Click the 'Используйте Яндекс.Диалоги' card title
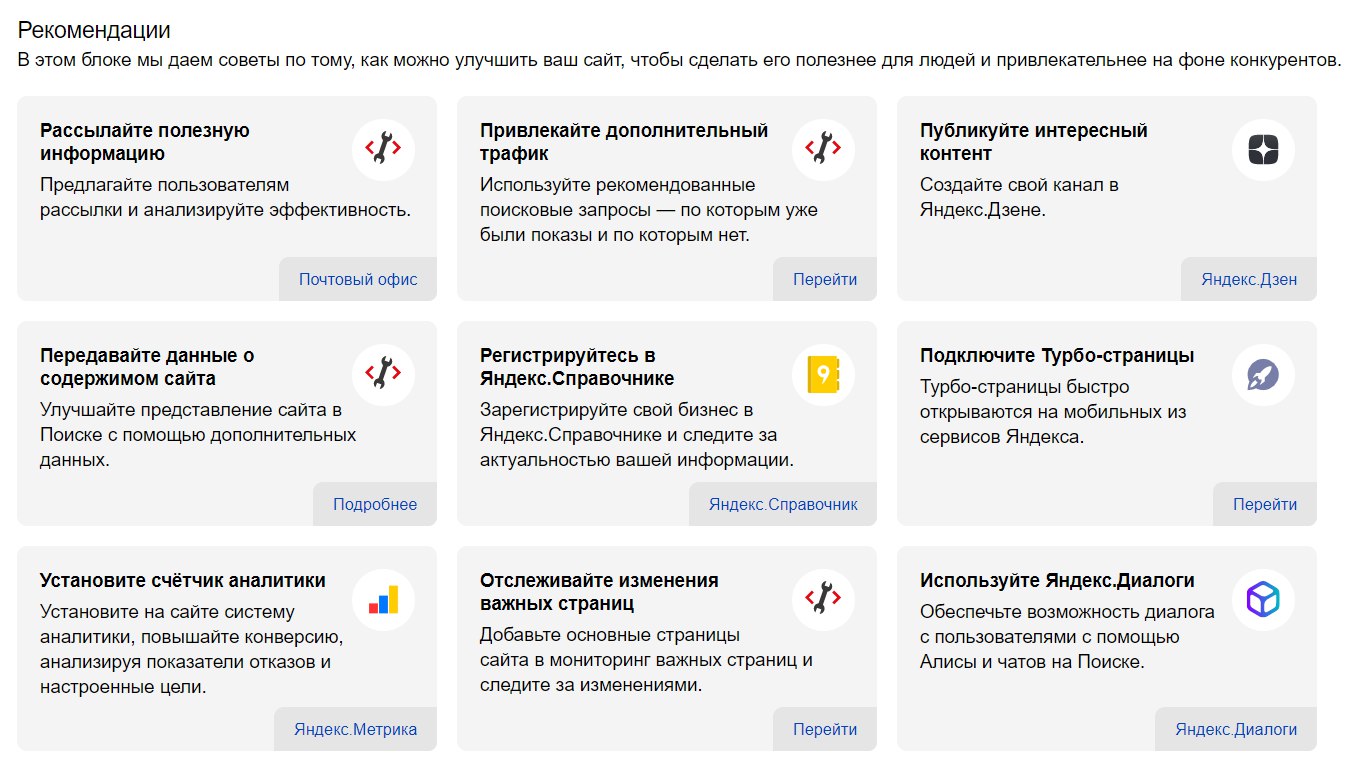Image resolution: width=1370 pixels, height=775 pixels. (1057, 581)
